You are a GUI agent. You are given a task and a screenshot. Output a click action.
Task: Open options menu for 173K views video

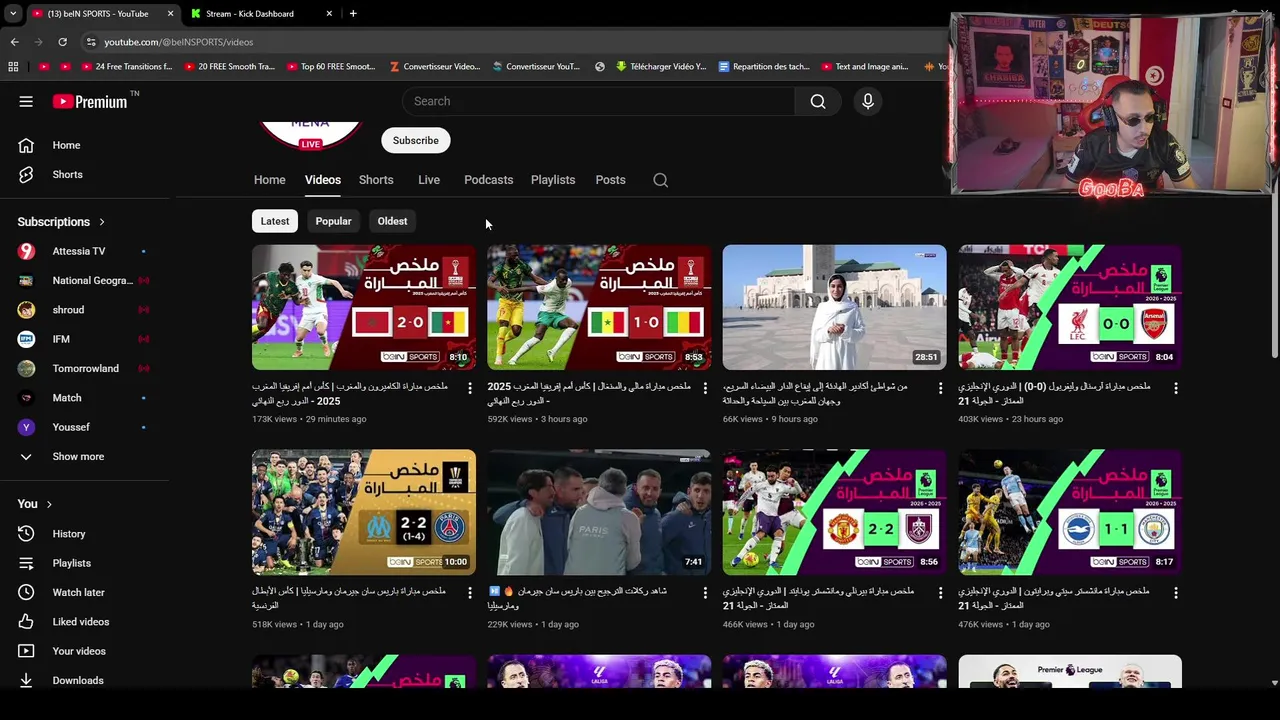pos(470,388)
